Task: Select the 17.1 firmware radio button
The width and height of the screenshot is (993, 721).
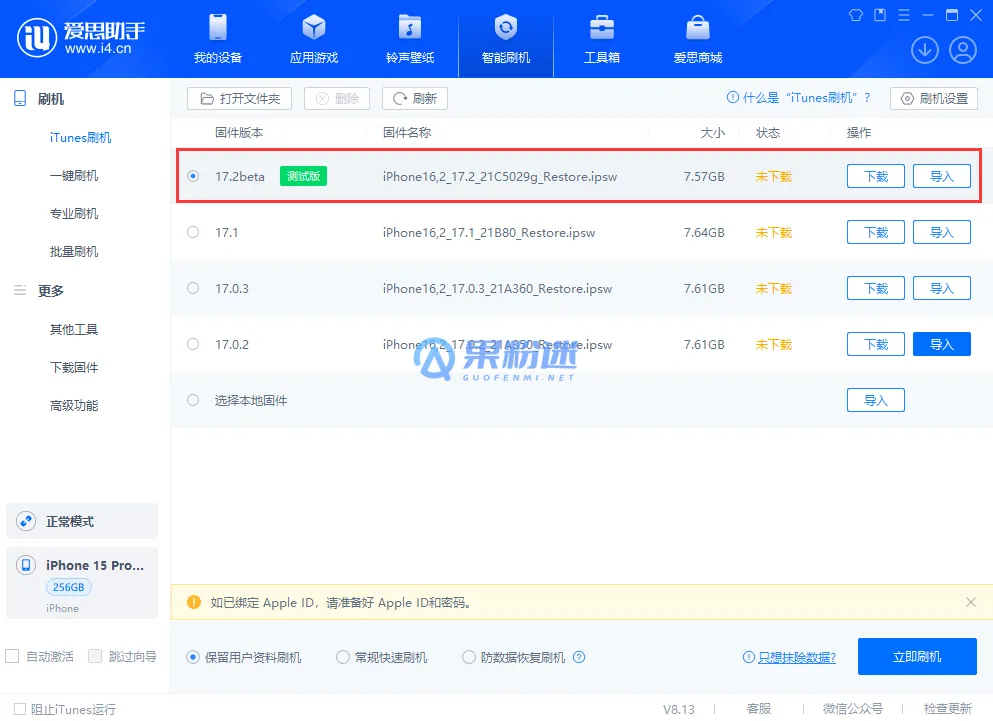Action: [193, 232]
